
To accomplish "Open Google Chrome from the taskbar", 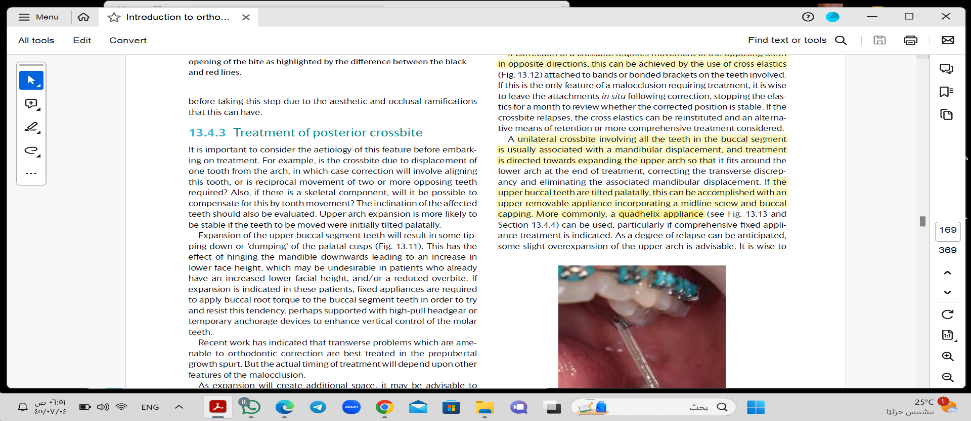I will point(384,407).
